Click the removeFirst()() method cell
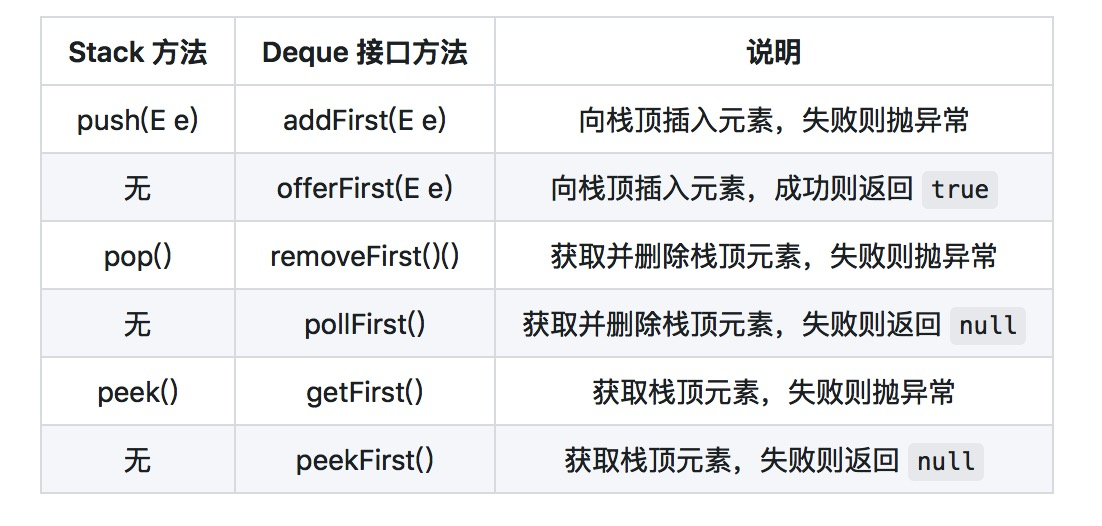 click(364, 256)
